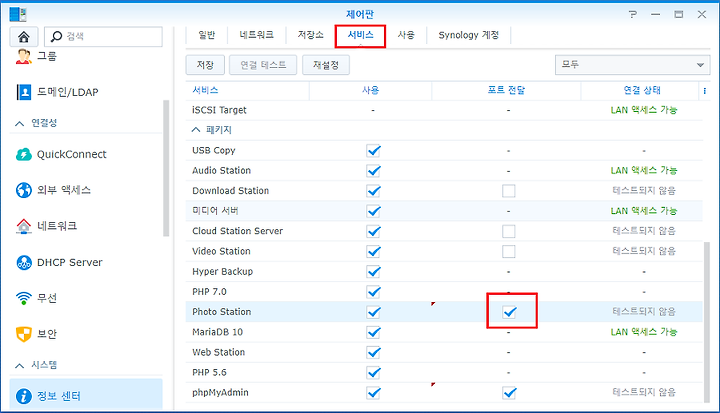Click Video Station 테스트되지 않음 status
720x413 pixels.
644,251
